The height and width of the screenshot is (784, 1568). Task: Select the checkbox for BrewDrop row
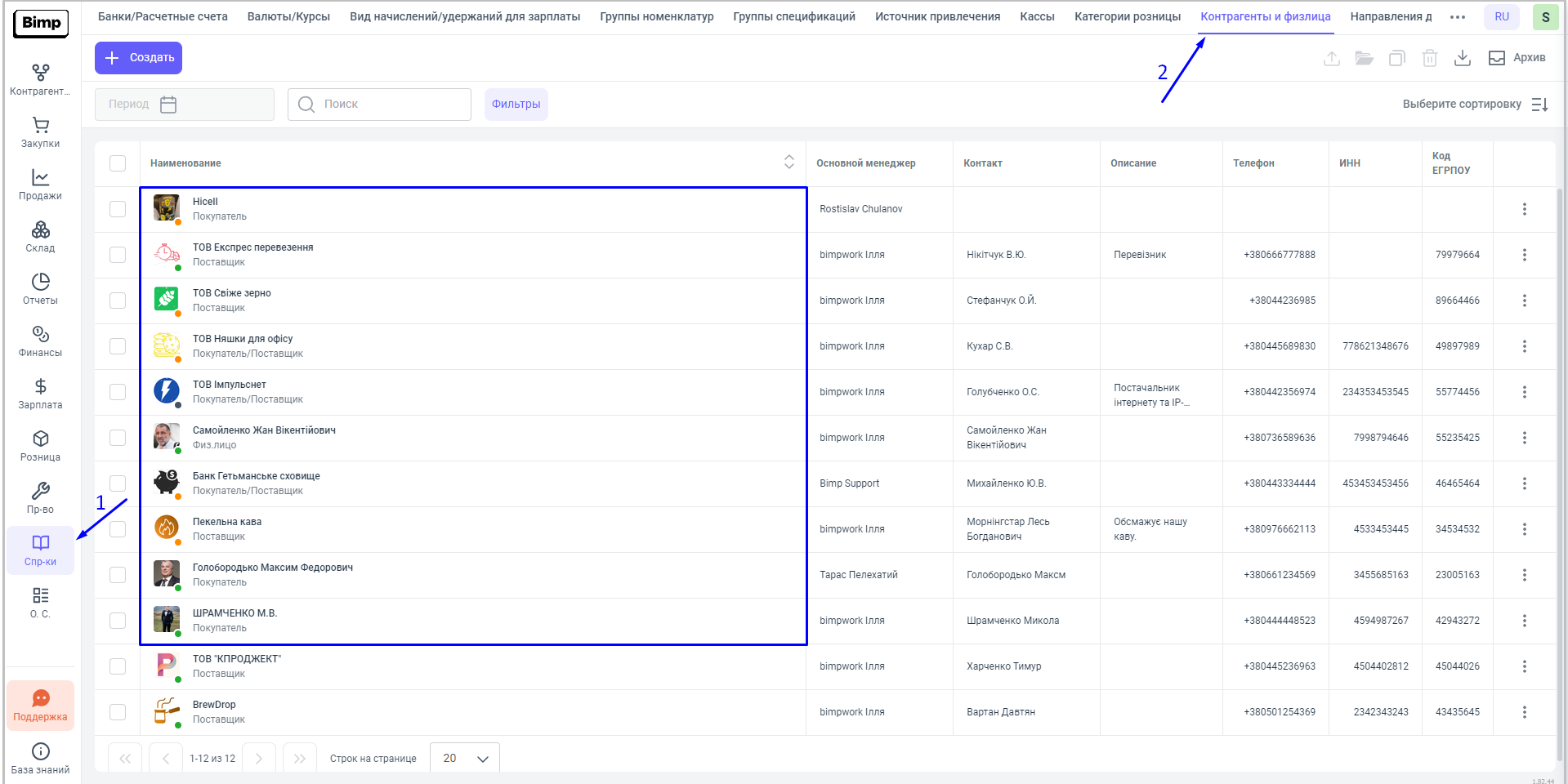pyautogui.click(x=118, y=712)
